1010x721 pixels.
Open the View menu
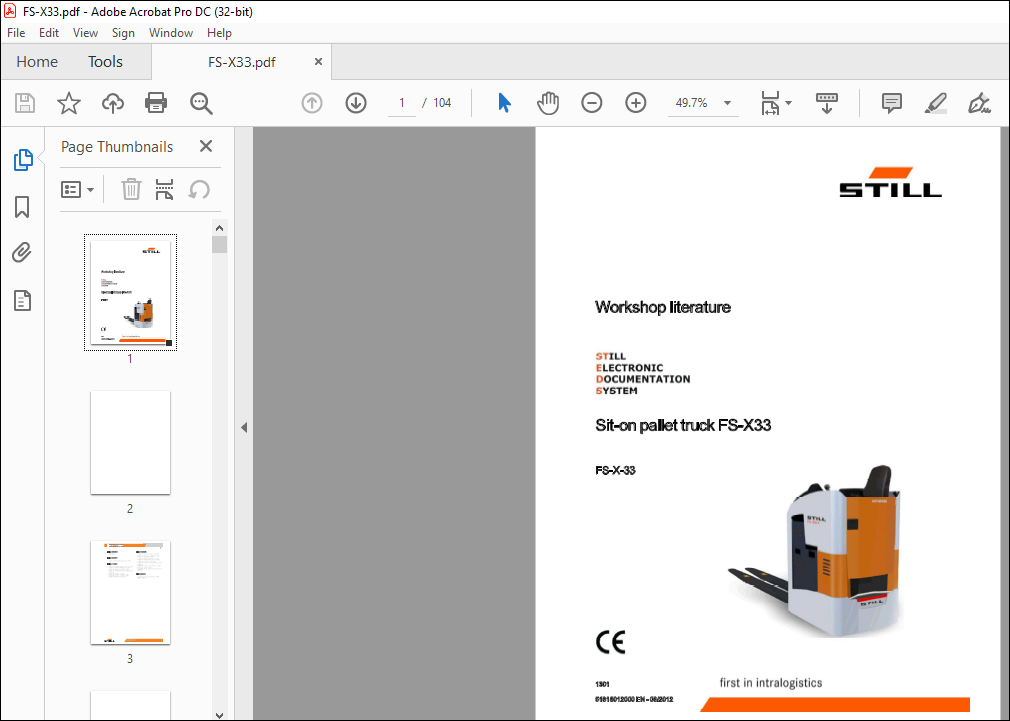pos(85,33)
